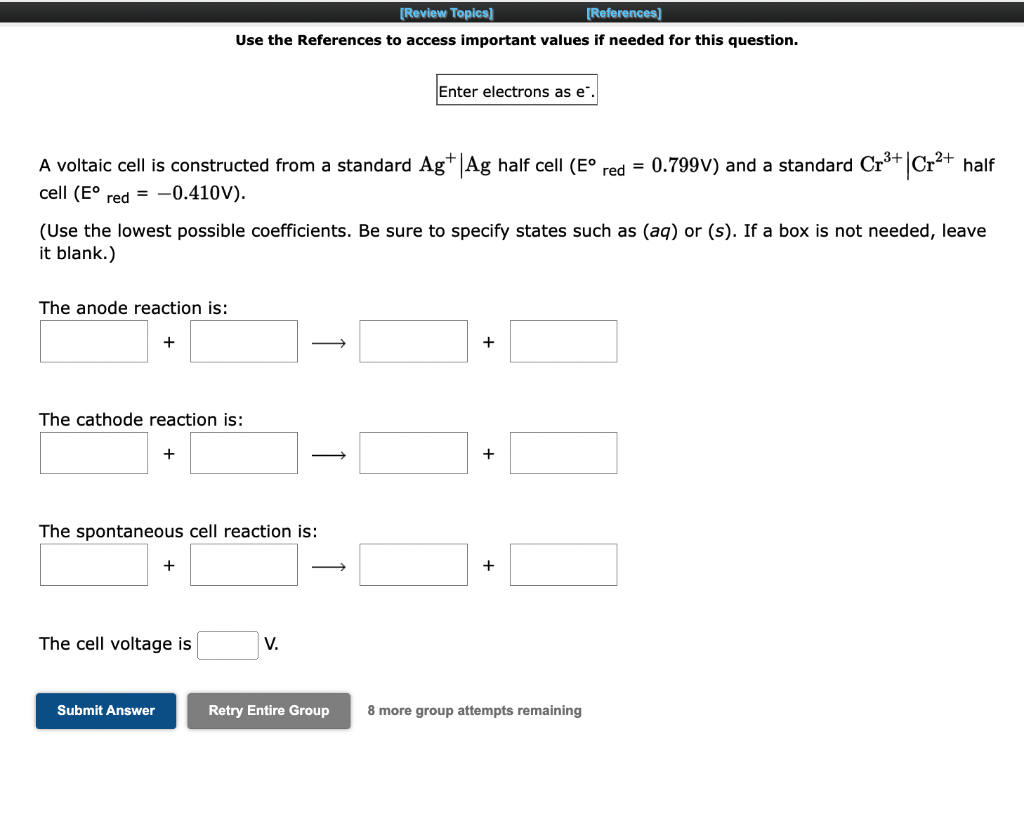Click the first anode product box after the arrow
The height and width of the screenshot is (826, 1024).
pyautogui.click(x=413, y=341)
